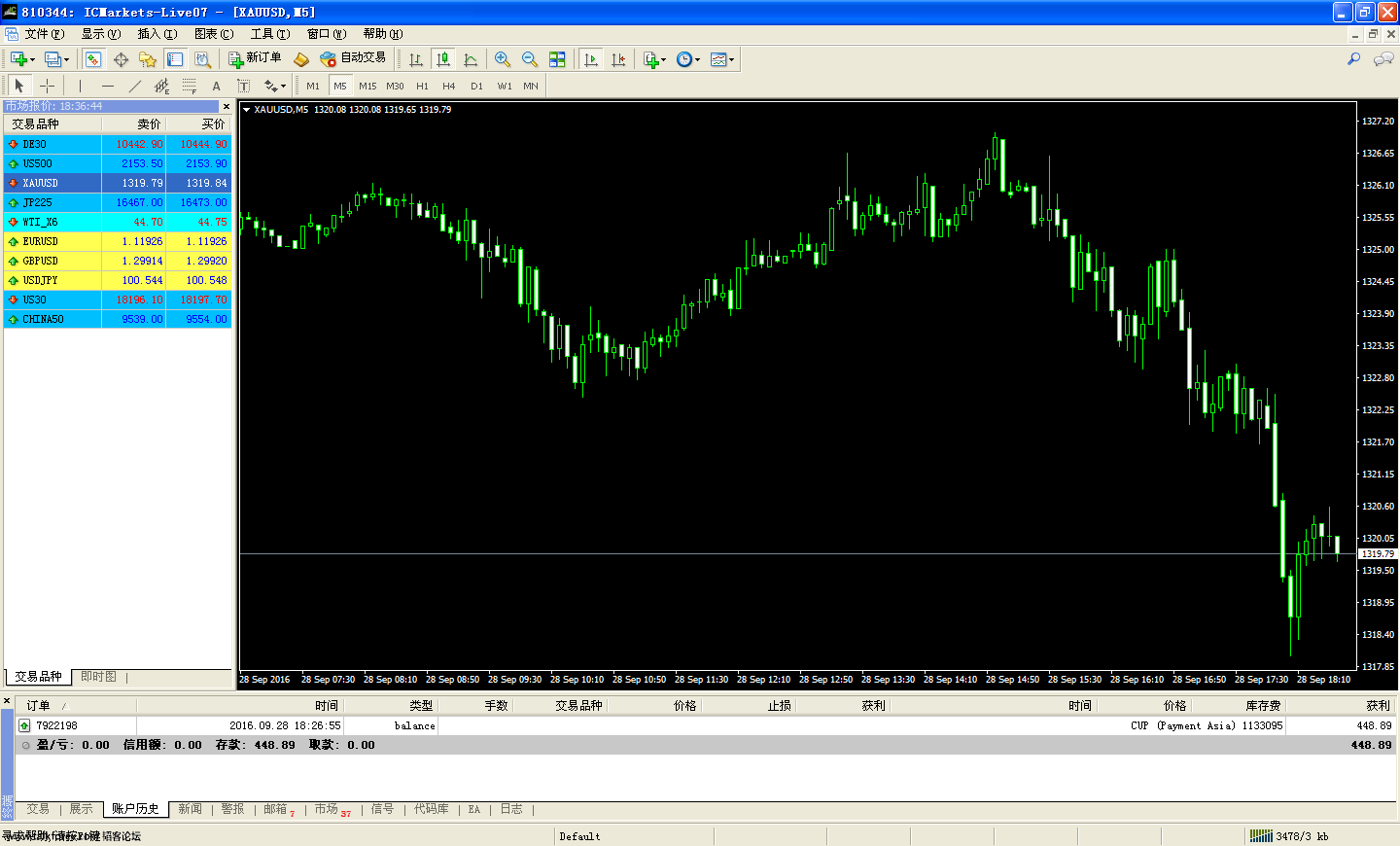Open the 邮箱 Mailbox terminal tab
Screen dimensions: 1400x846
click(278, 809)
